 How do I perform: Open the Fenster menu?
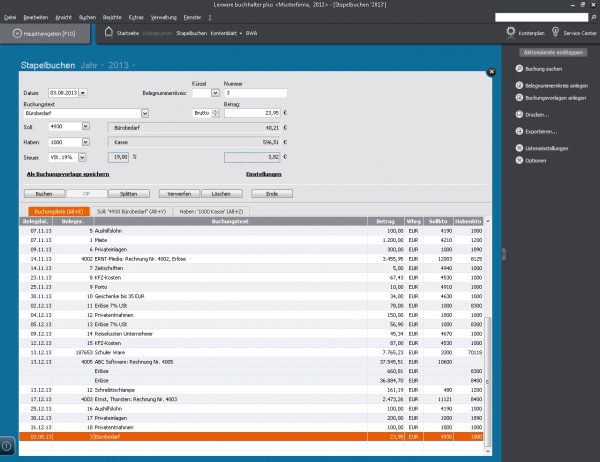192,17
